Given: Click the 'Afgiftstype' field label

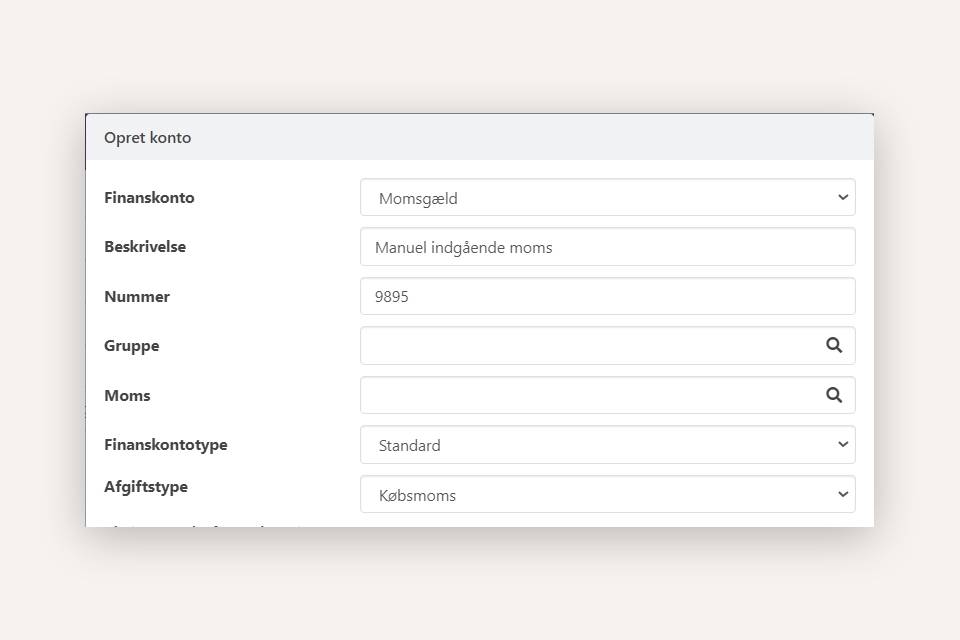Looking at the screenshot, I should pos(146,487).
